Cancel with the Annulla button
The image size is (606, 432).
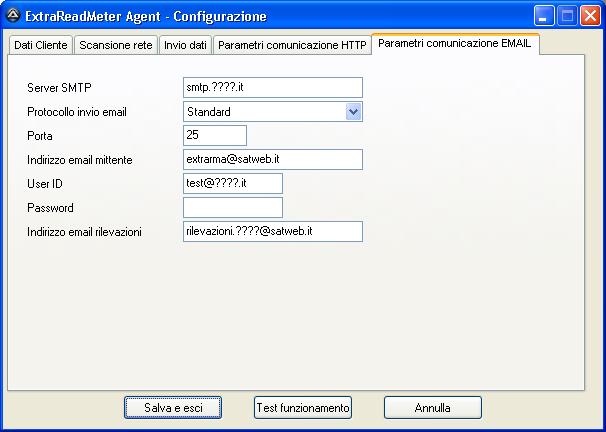[x=432, y=408]
